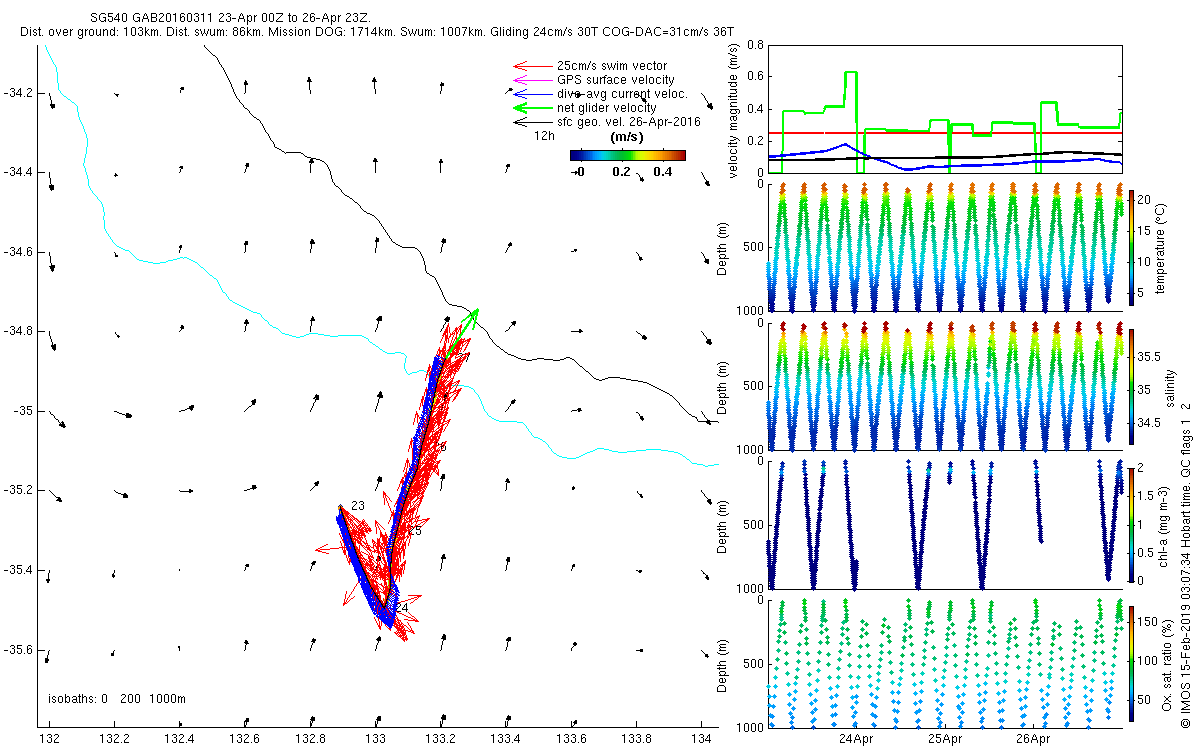Click the 'velocity magnitude (m/s)' axis label

[735, 109]
